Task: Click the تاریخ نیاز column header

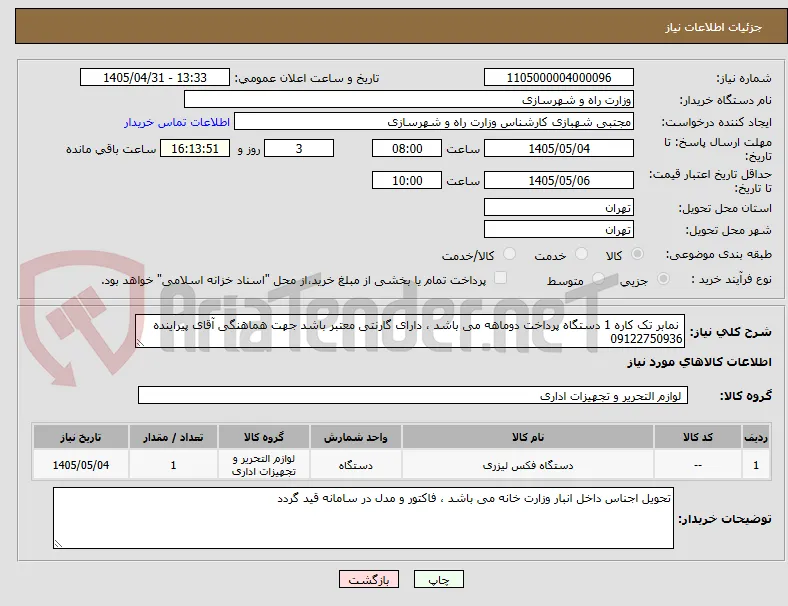Action: [81, 437]
